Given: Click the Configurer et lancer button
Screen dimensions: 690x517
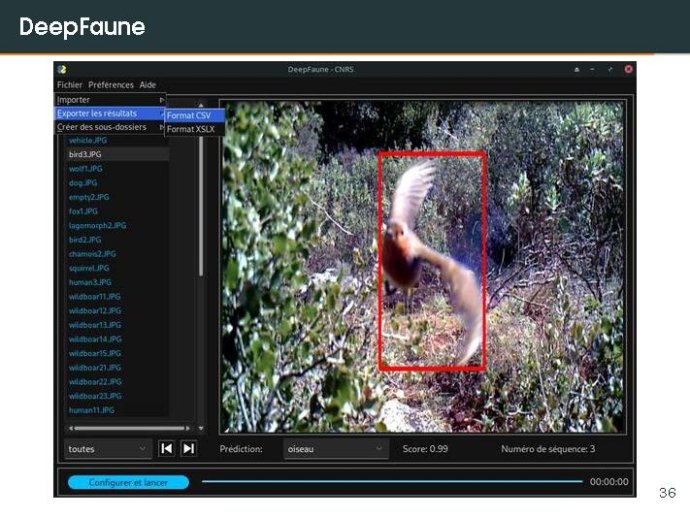Looking at the screenshot, I should coord(128,483).
